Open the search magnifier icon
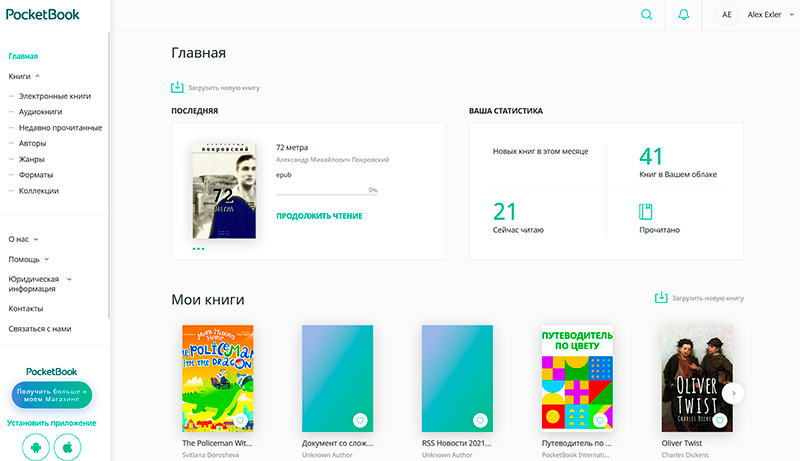 click(x=646, y=14)
